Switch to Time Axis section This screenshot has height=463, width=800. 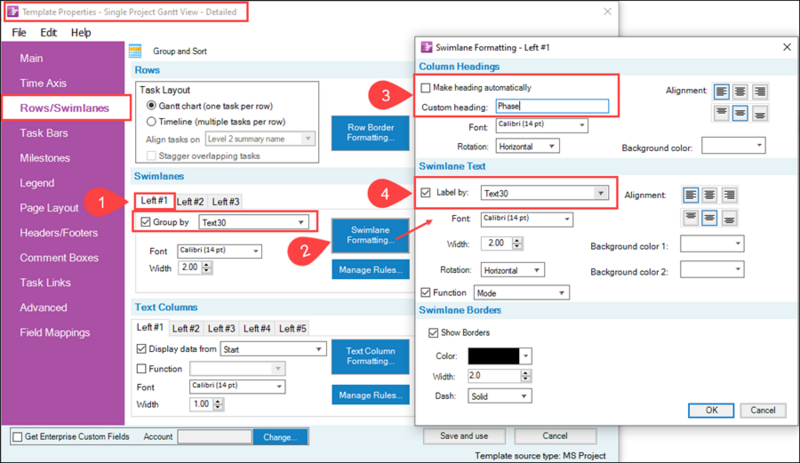[43, 83]
